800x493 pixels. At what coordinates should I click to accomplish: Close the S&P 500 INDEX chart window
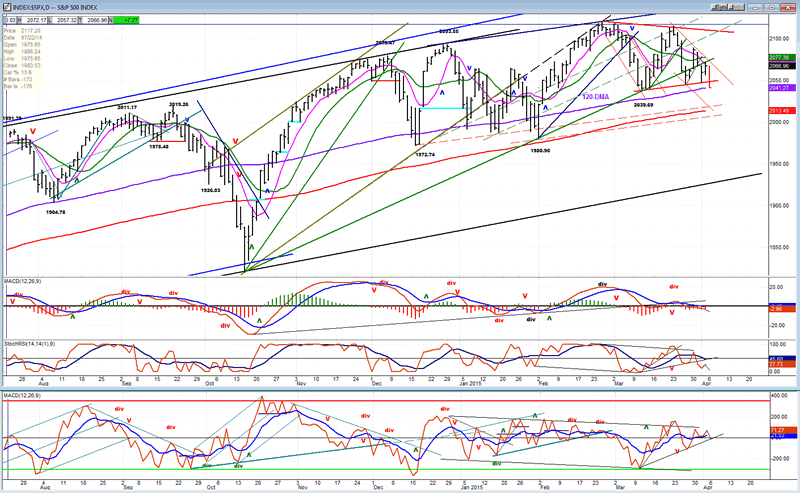click(x=788, y=8)
